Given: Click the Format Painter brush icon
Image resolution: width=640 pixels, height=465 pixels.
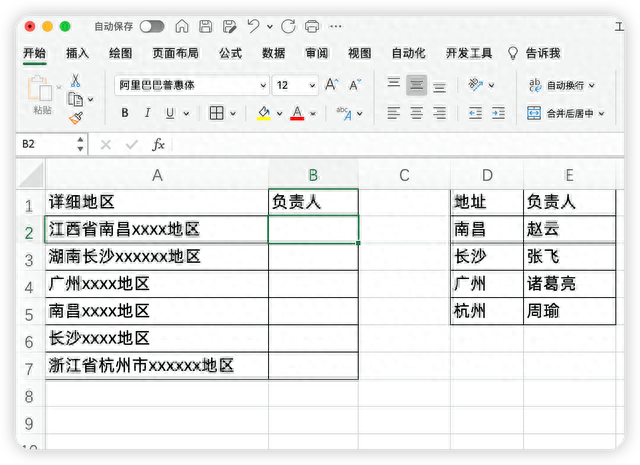Looking at the screenshot, I should pyautogui.click(x=76, y=118).
